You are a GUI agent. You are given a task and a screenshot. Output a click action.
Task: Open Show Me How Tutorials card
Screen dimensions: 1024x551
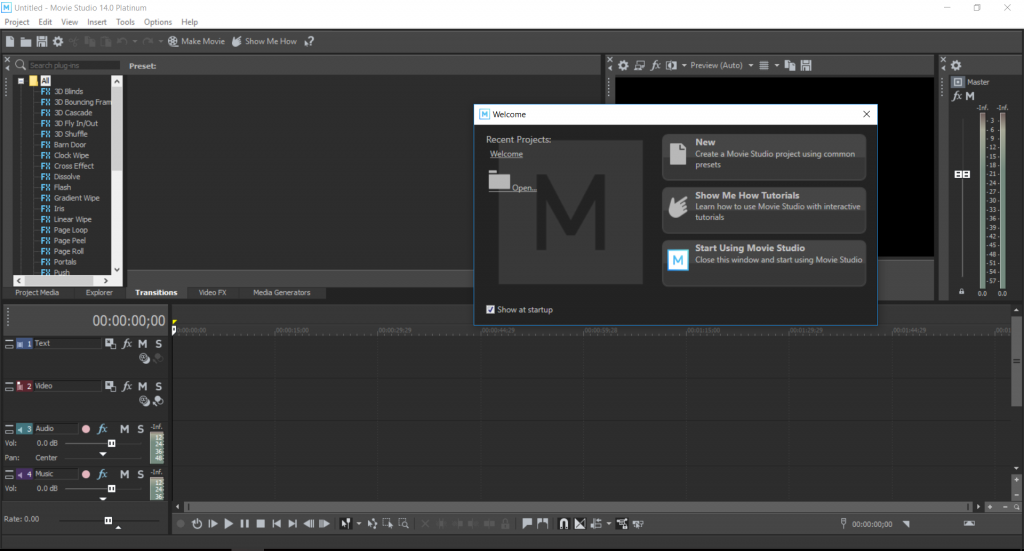click(764, 210)
